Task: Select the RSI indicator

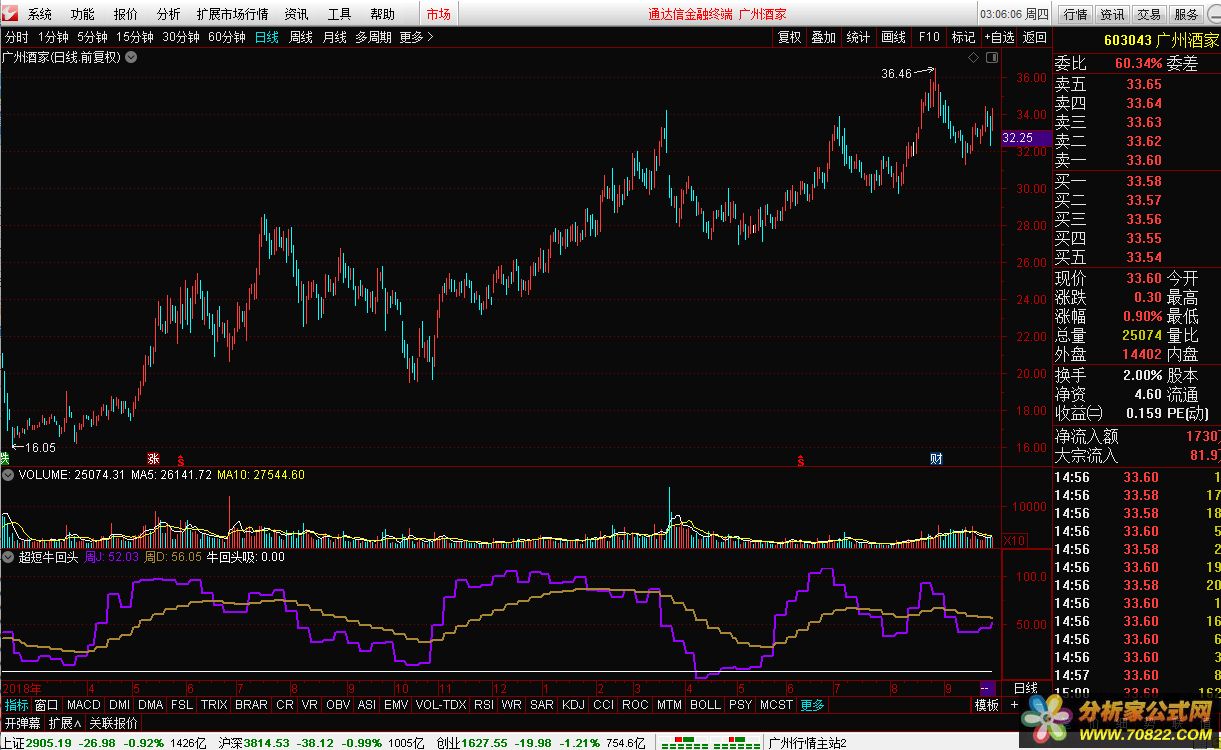Action: pyautogui.click(x=484, y=705)
